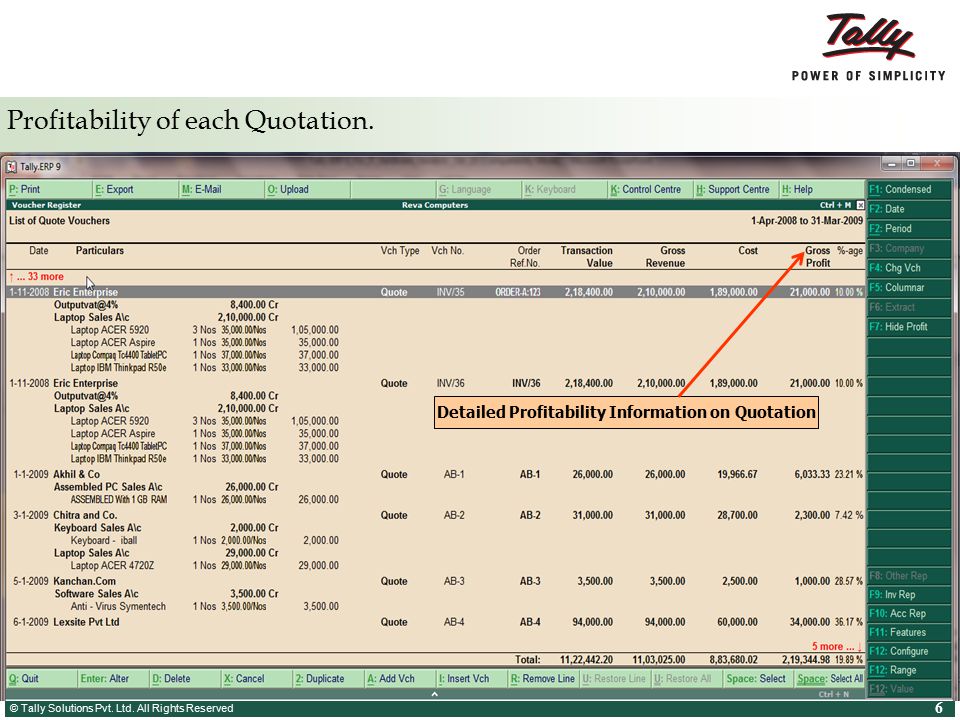Click D: Delete button
This screenshot has width=960, height=720.
tap(185, 678)
